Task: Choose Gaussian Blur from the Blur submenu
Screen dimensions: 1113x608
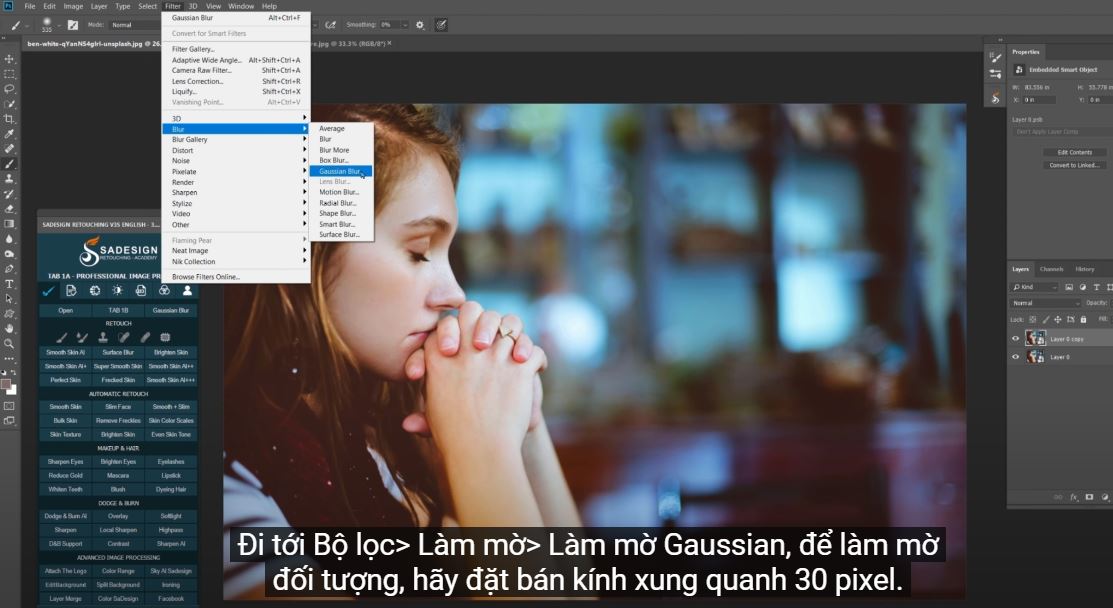Action: pyautogui.click(x=340, y=171)
